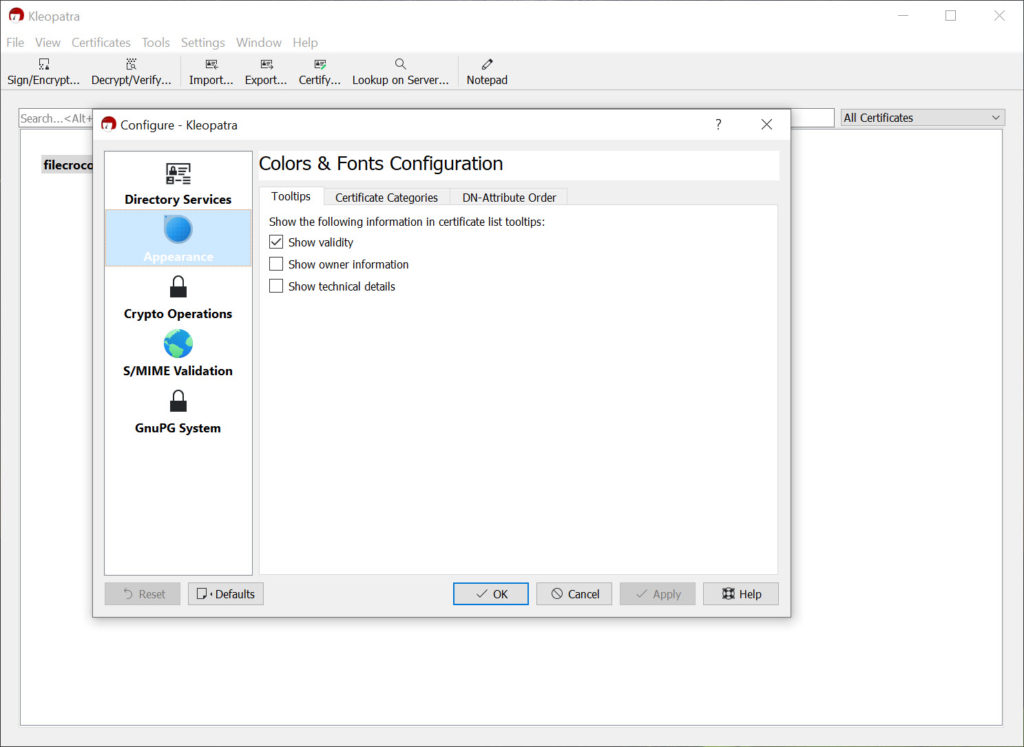The image size is (1024, 747).
Task: Click the Decrypt/Verify toolbar icon
Action: (x=131, y=64)
